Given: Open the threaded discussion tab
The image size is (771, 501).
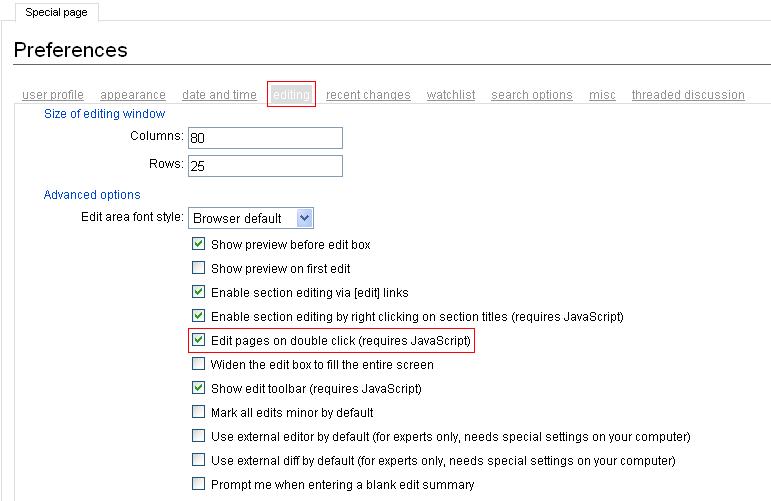Looking at the screenshot, I should (688, 95).
